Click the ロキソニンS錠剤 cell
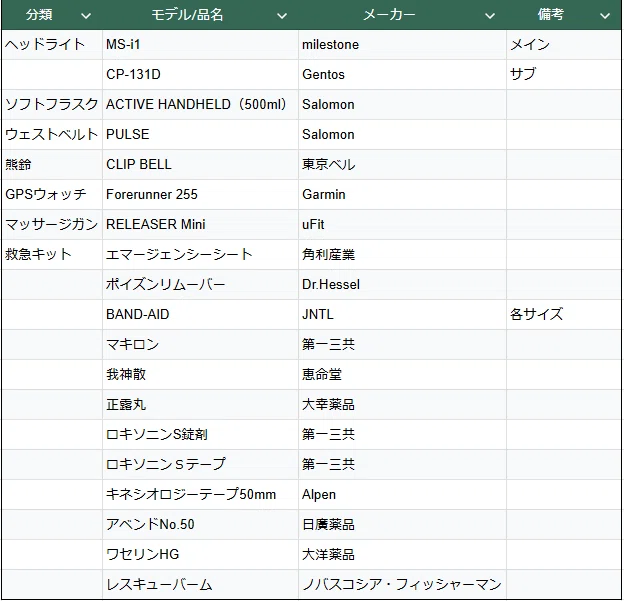 [x=200, y=434]
